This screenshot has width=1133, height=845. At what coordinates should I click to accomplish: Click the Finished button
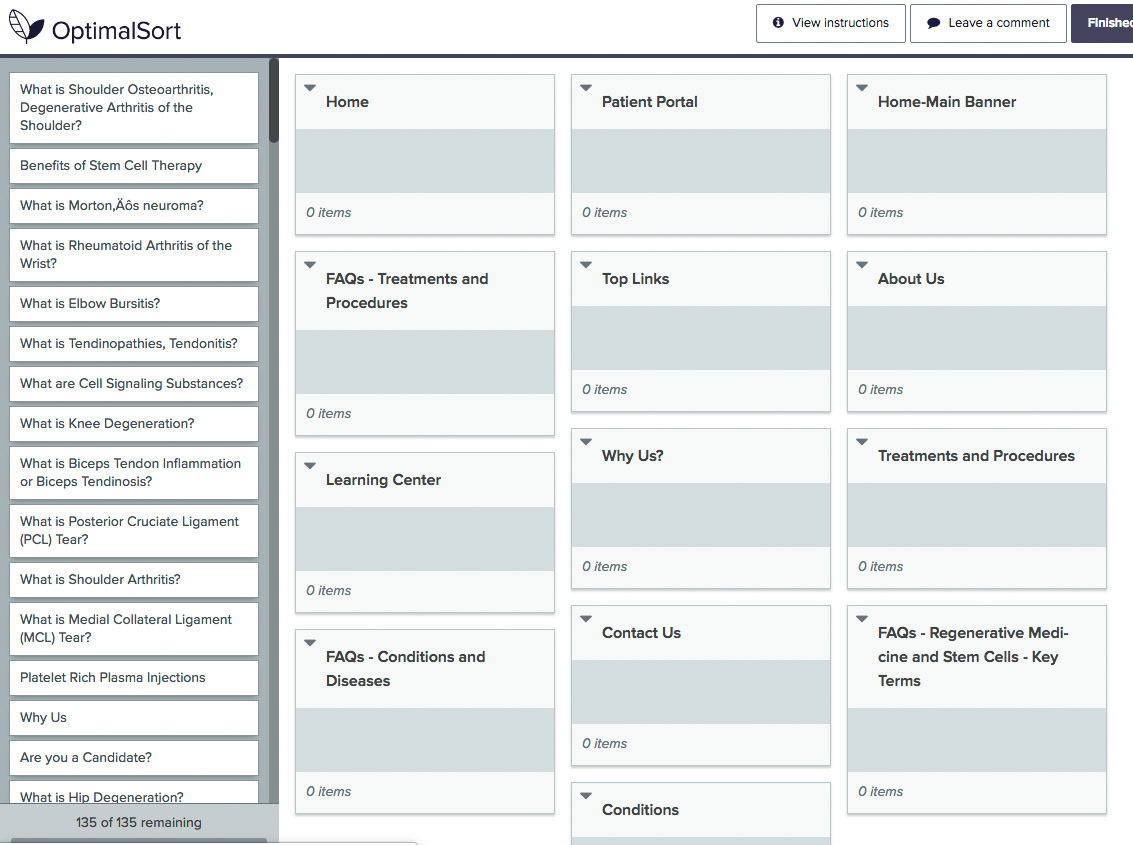click(1102, 23)
